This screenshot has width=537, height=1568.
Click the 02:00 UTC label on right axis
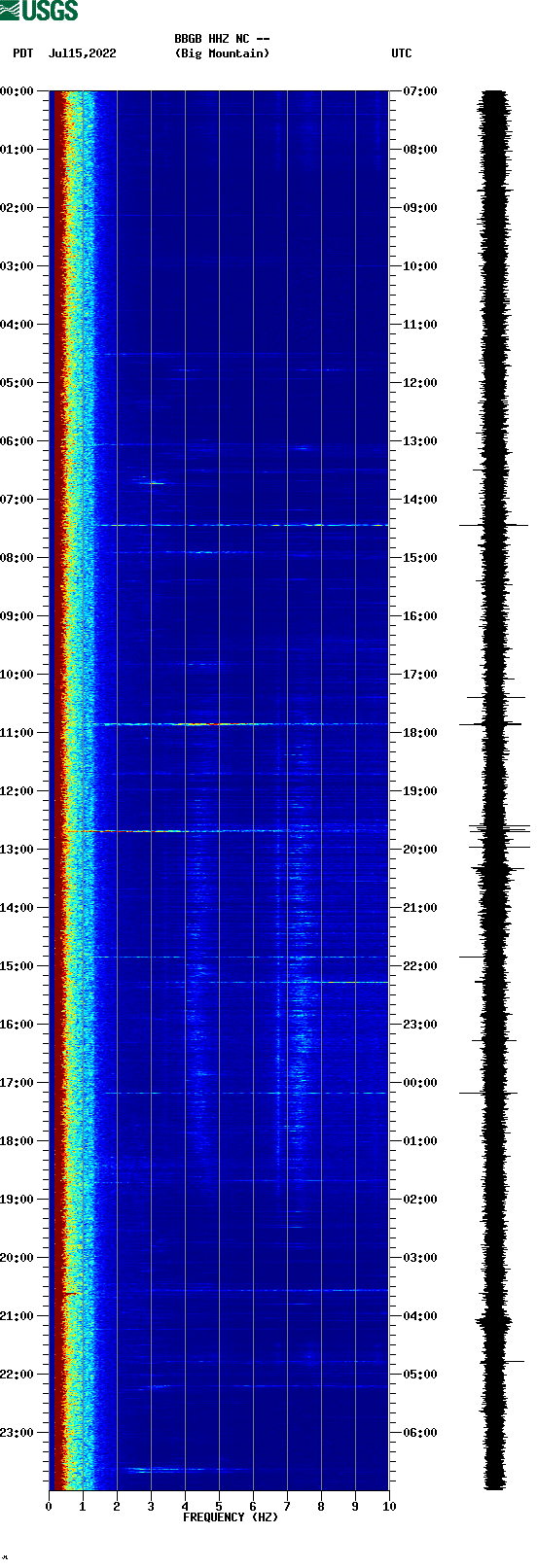420,1200
